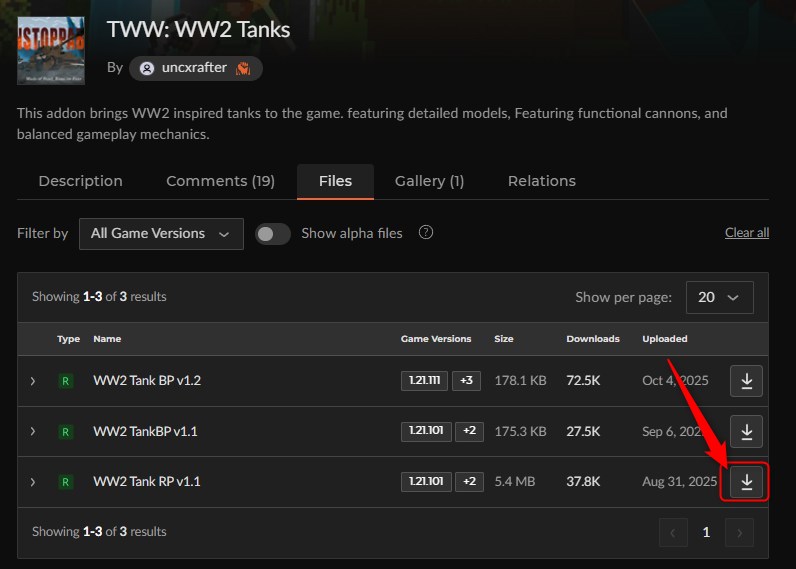Image resolution: width=796 pixels, height=569 pixels.
Task: Open the WW2 TankBP v1.1 file name
Action: click(x=145, y=431)
